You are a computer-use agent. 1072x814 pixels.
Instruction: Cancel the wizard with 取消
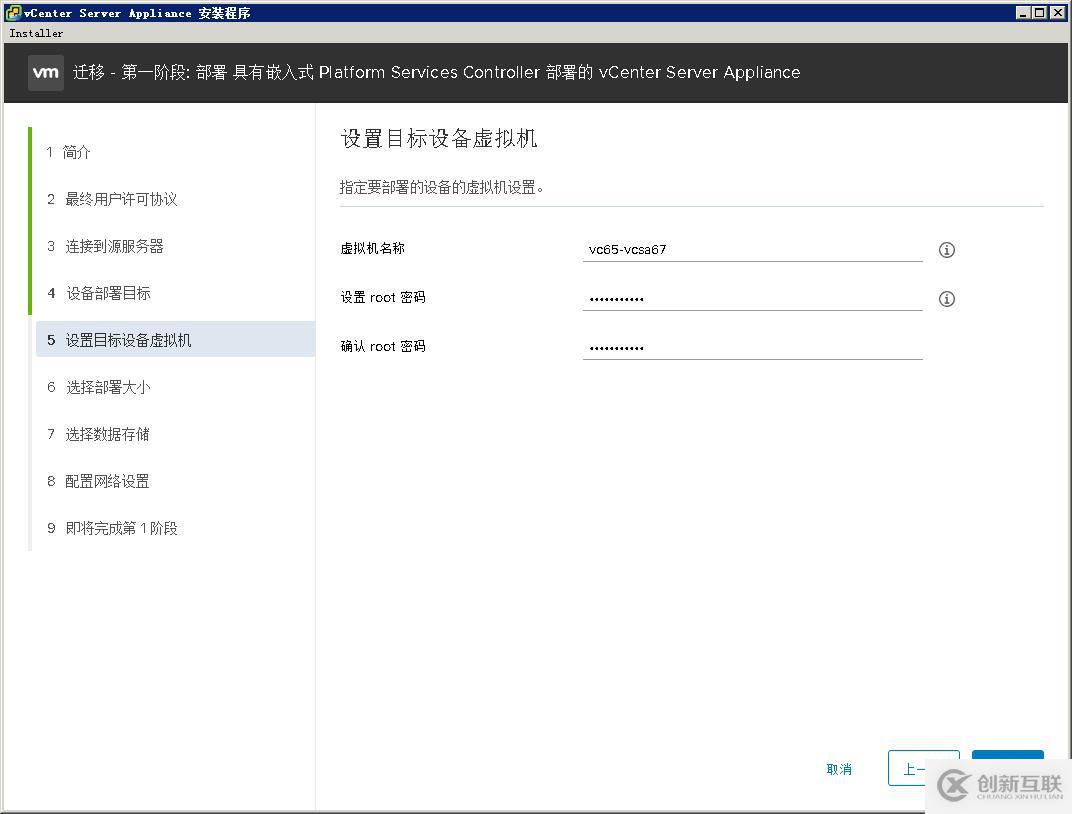click(x=839, y=769)
